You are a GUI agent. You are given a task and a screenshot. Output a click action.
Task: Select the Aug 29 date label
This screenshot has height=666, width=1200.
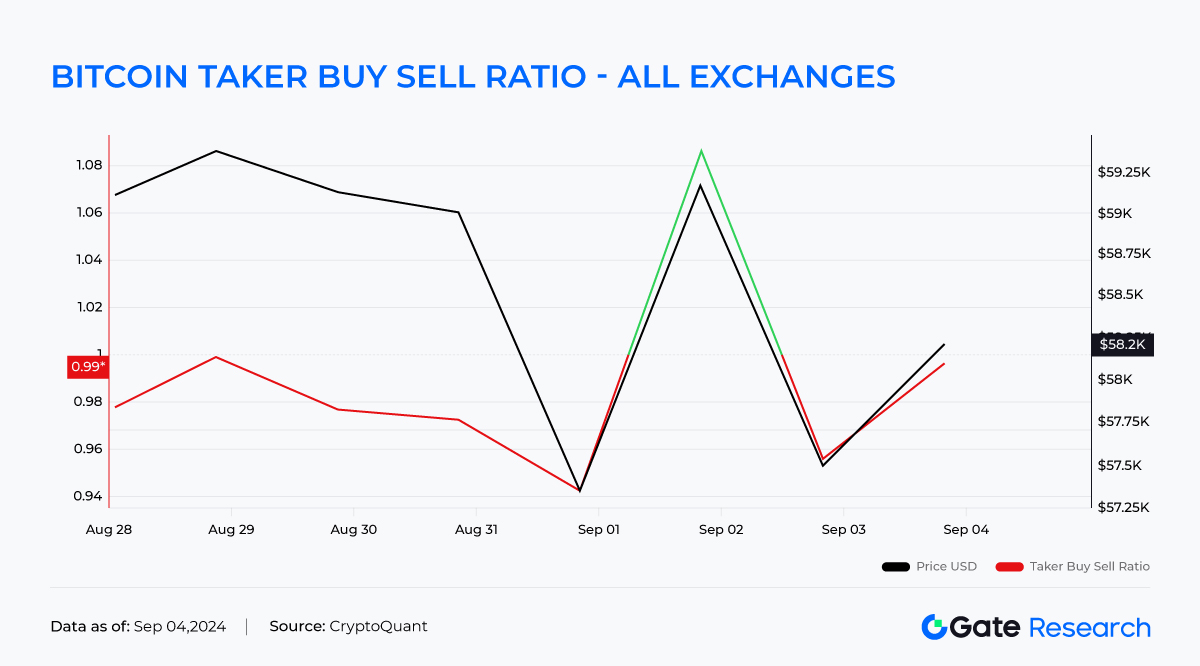231,530
